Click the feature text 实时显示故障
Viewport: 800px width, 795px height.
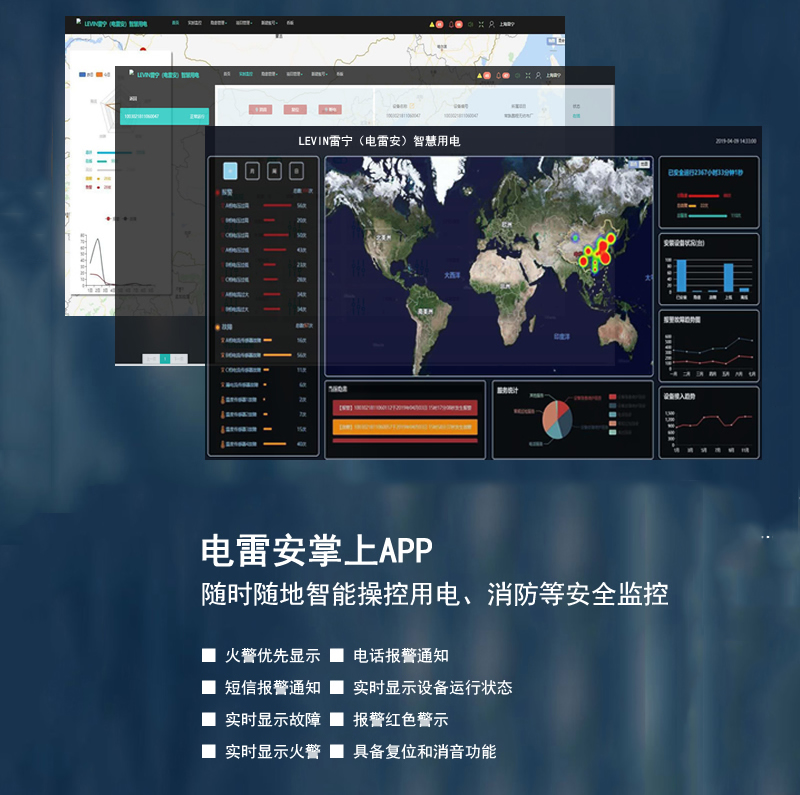coord(273,719)
